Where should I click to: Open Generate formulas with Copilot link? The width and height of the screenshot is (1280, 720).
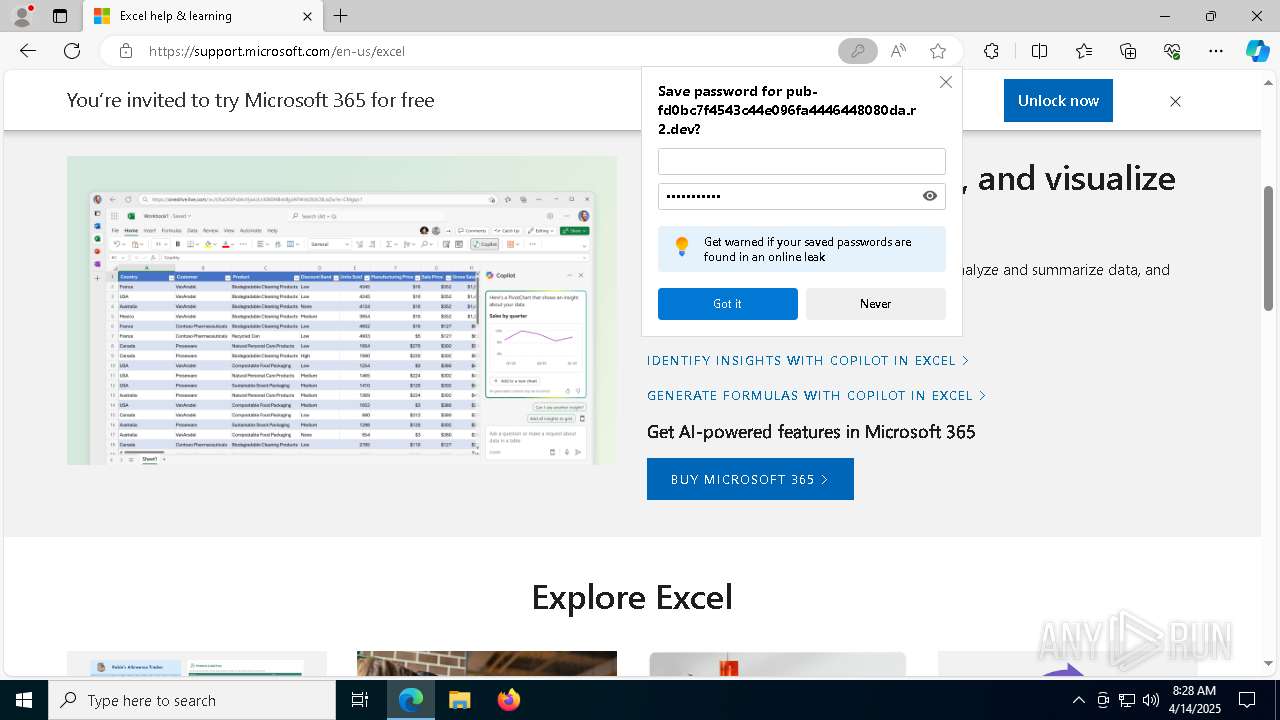(817, 395)
